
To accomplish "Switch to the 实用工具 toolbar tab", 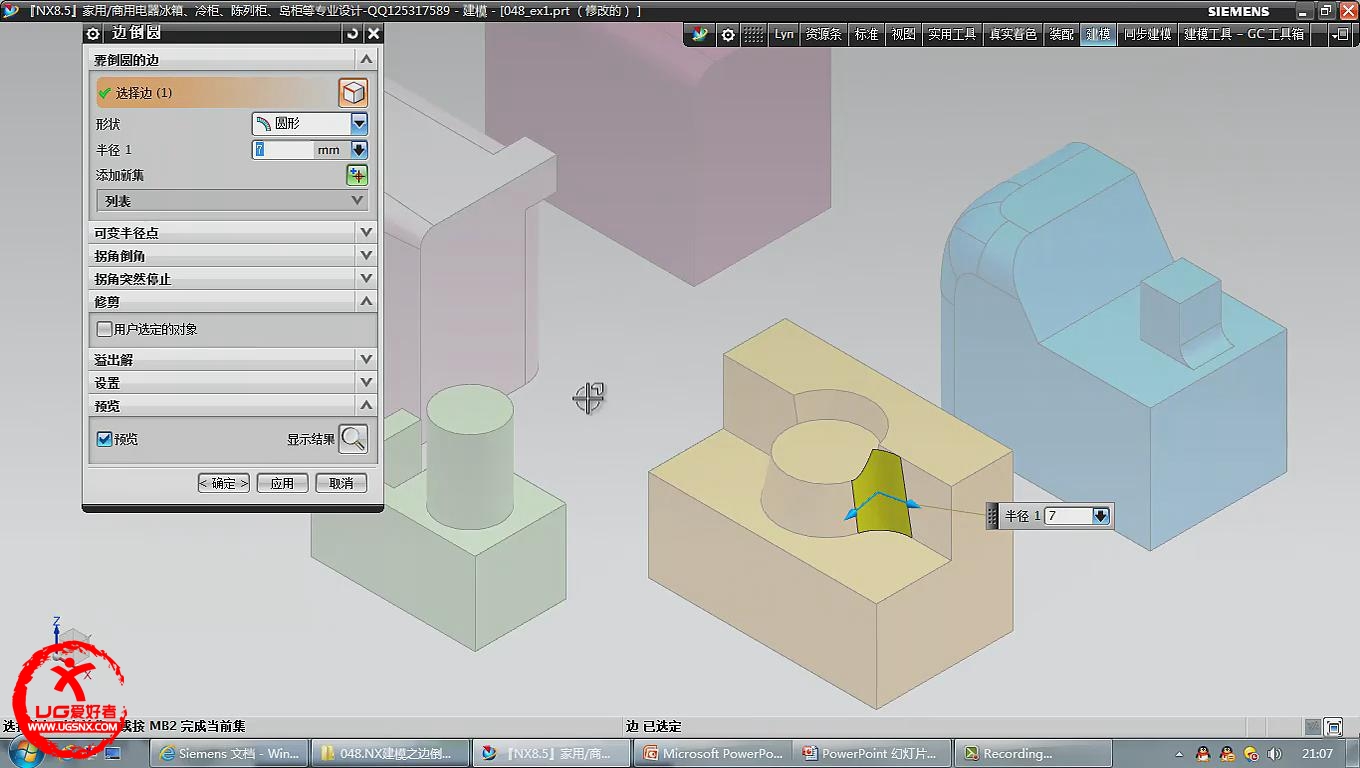I will click(x=952, y=34).
